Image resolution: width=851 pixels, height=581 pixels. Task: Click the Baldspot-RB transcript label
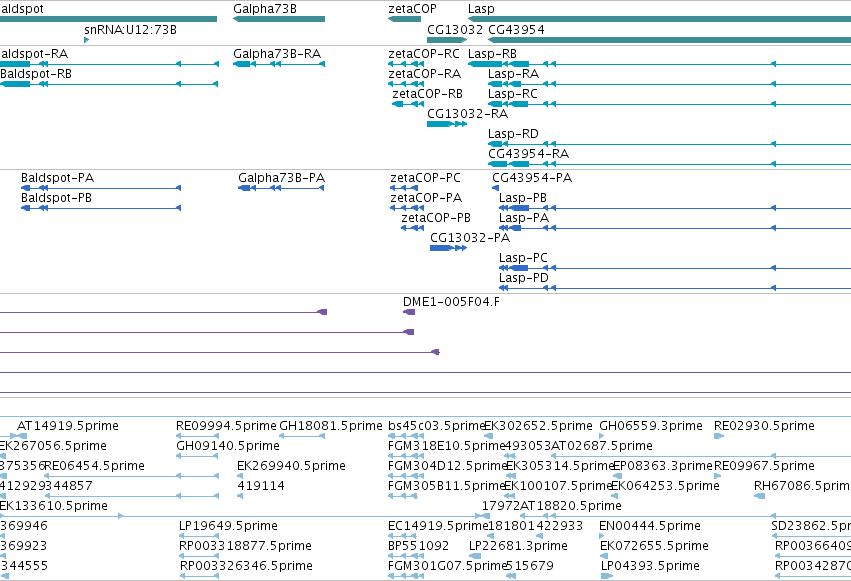36,74
